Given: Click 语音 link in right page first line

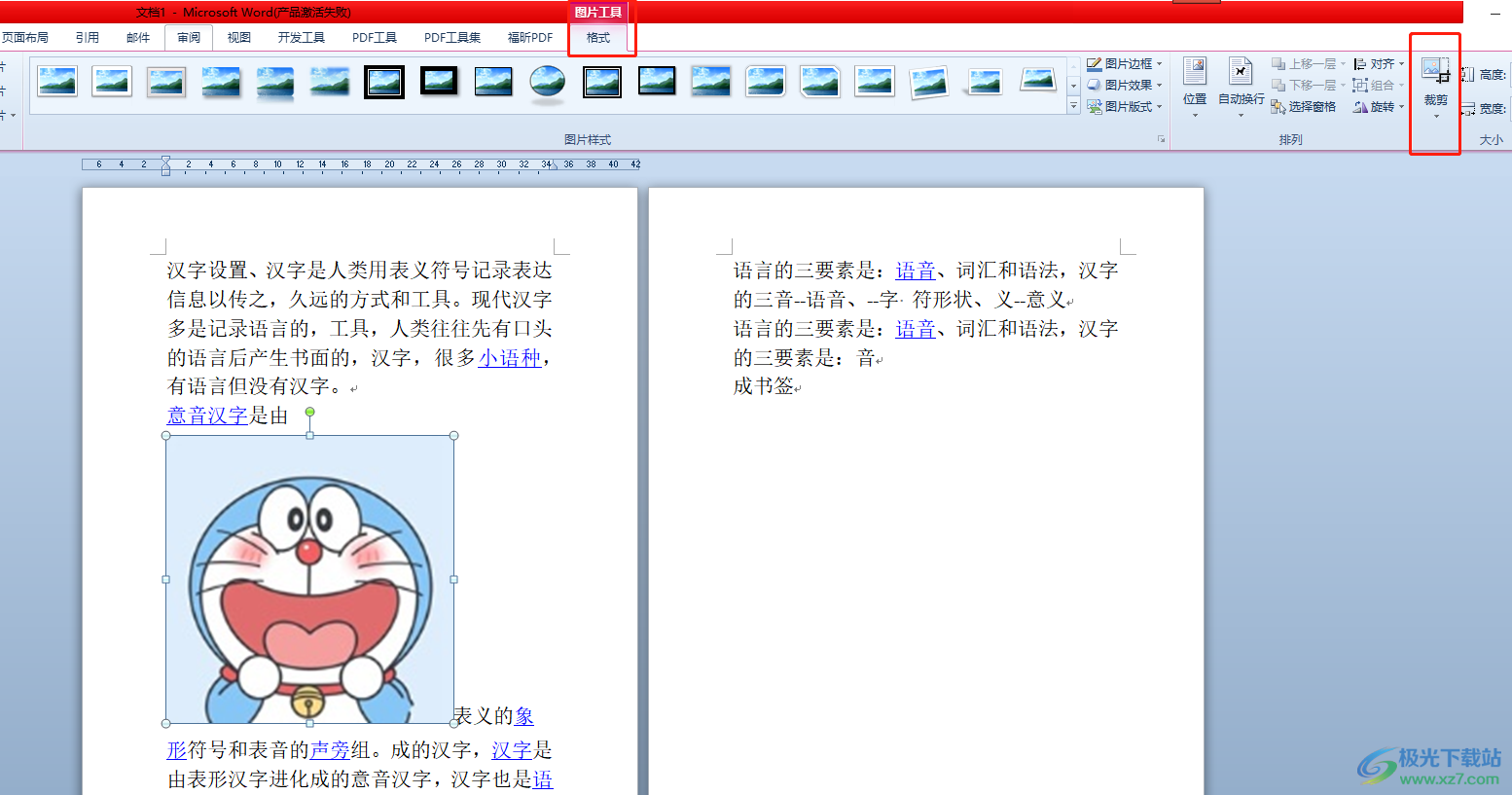Looking at the screenshot, I should pyautogui.click(x=916, y=271).
